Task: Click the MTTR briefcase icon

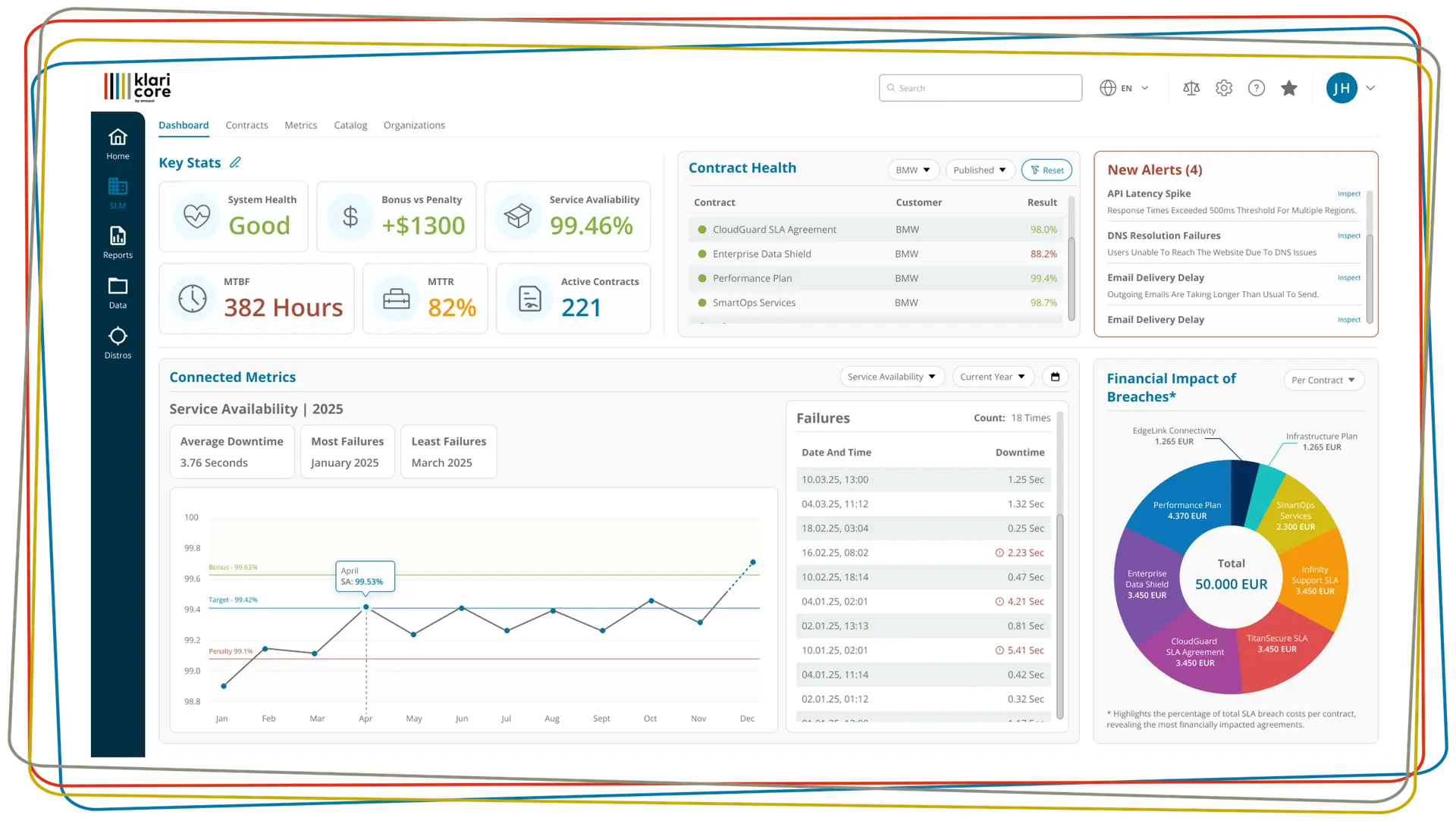Action: click(x=396, y=299)
